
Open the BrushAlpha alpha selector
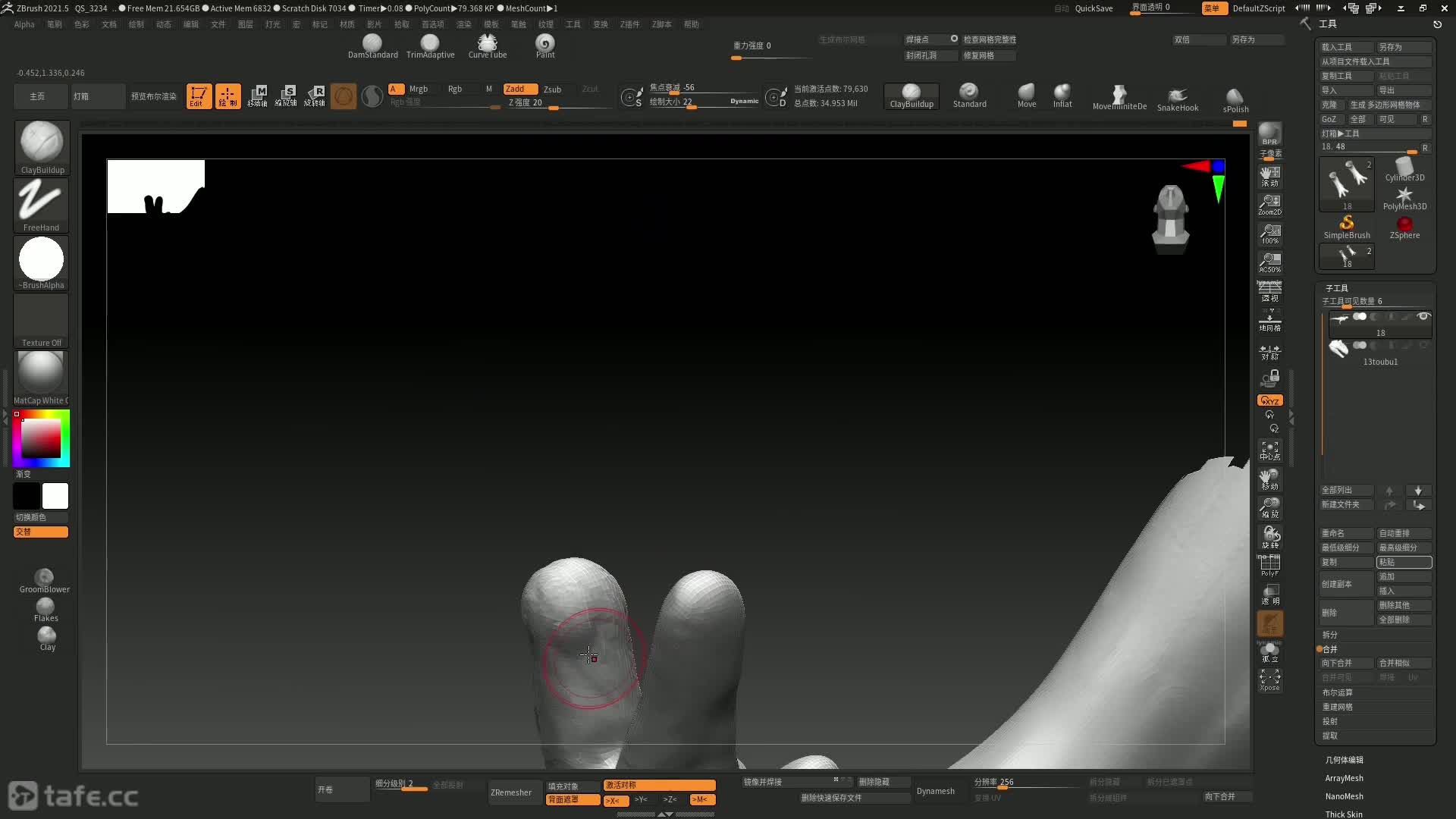click(41, 262)
